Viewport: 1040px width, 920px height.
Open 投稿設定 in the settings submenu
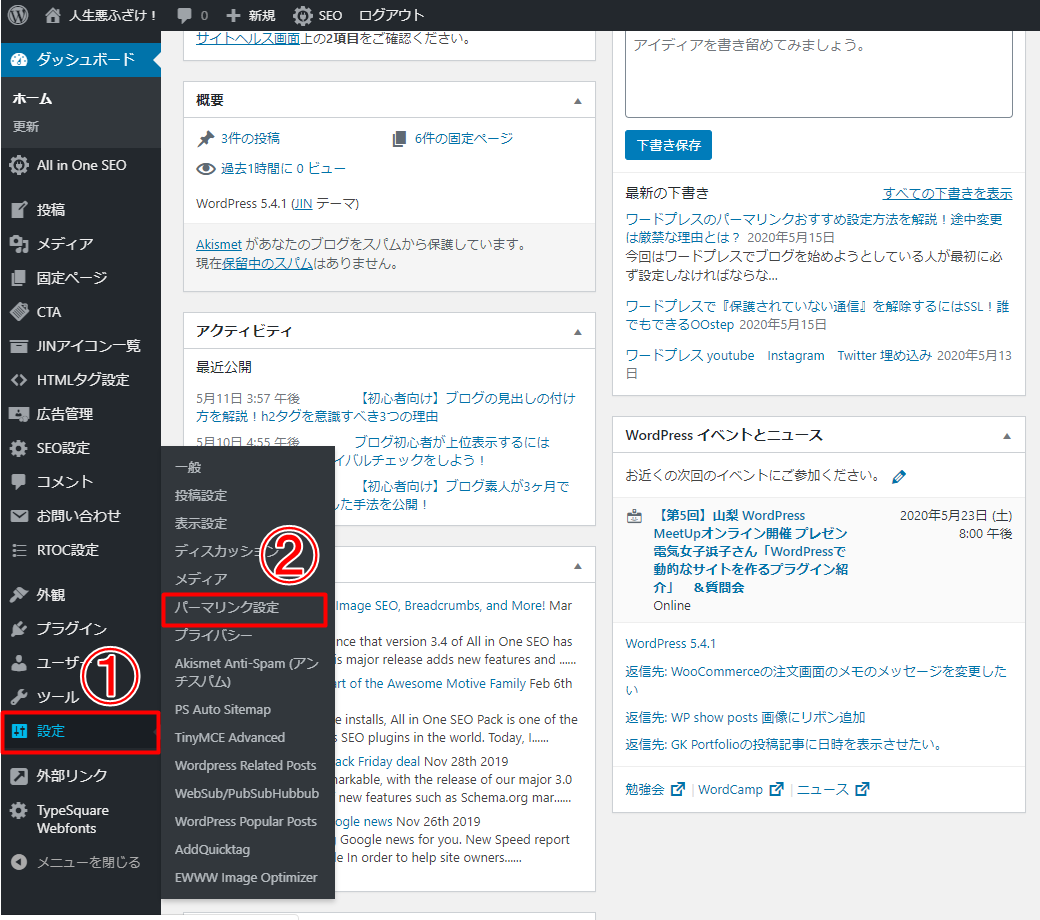(x=200, y=495)
